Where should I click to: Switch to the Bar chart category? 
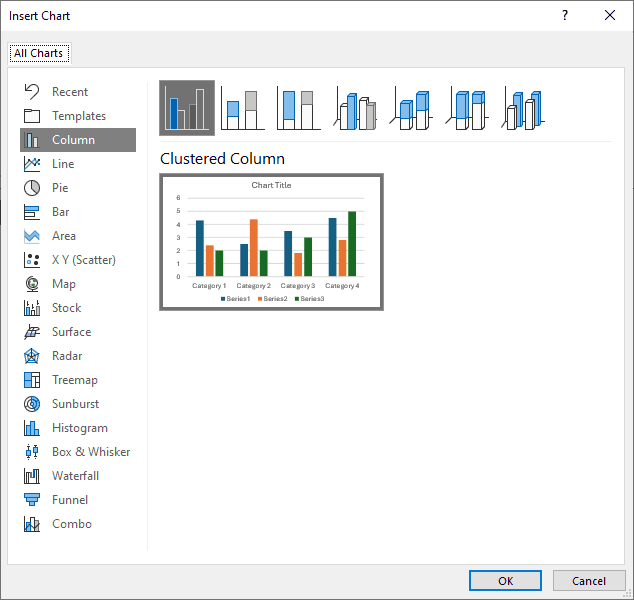[60, 212]
